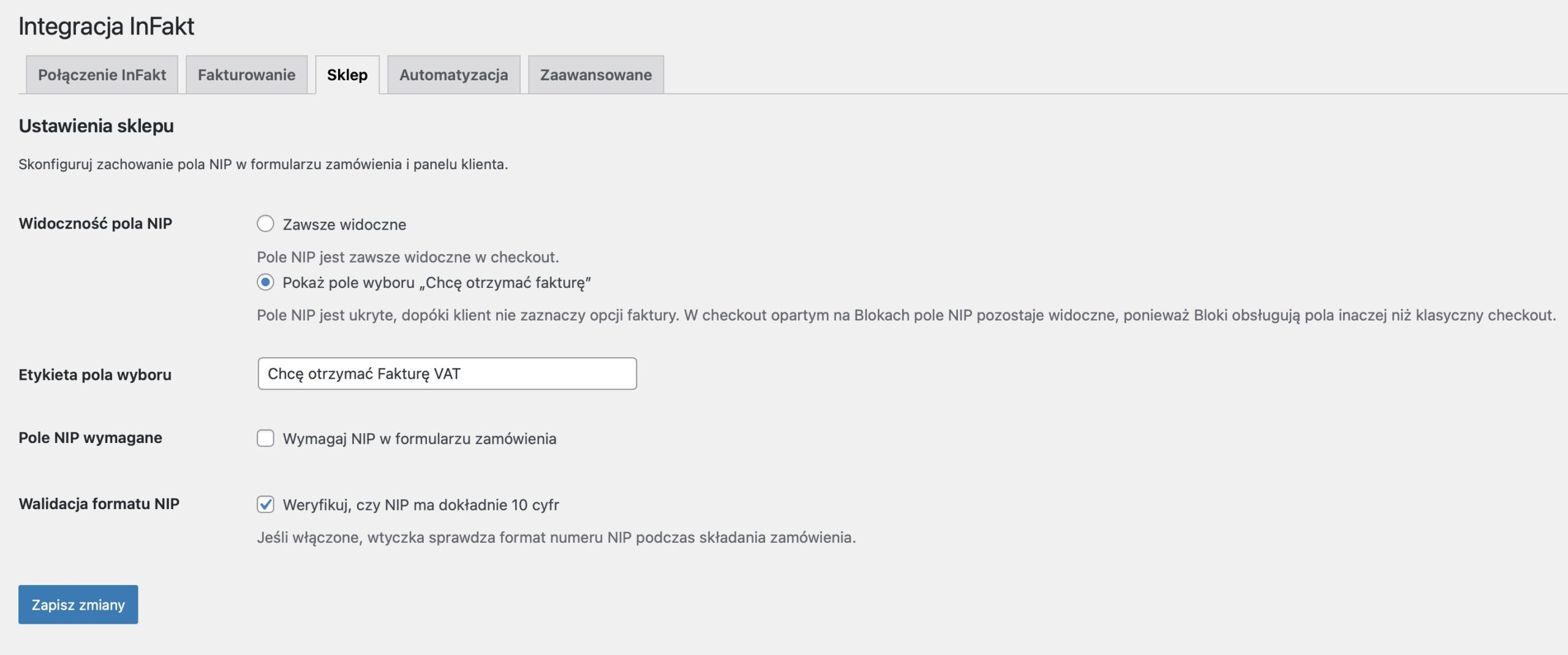Select the 'Zawsze widoczne' radio option
1568x655 pixels.
(x=265, y=224)
